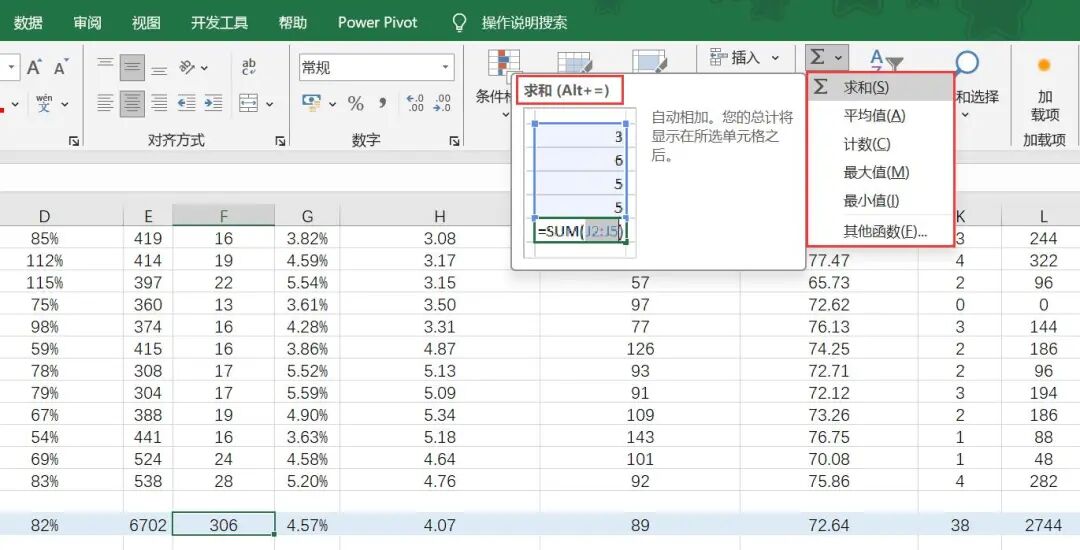Viewport: 1080px width, 550px height.
Task: Click the 操作说明搜索 search box
Action: click(524, 23)
